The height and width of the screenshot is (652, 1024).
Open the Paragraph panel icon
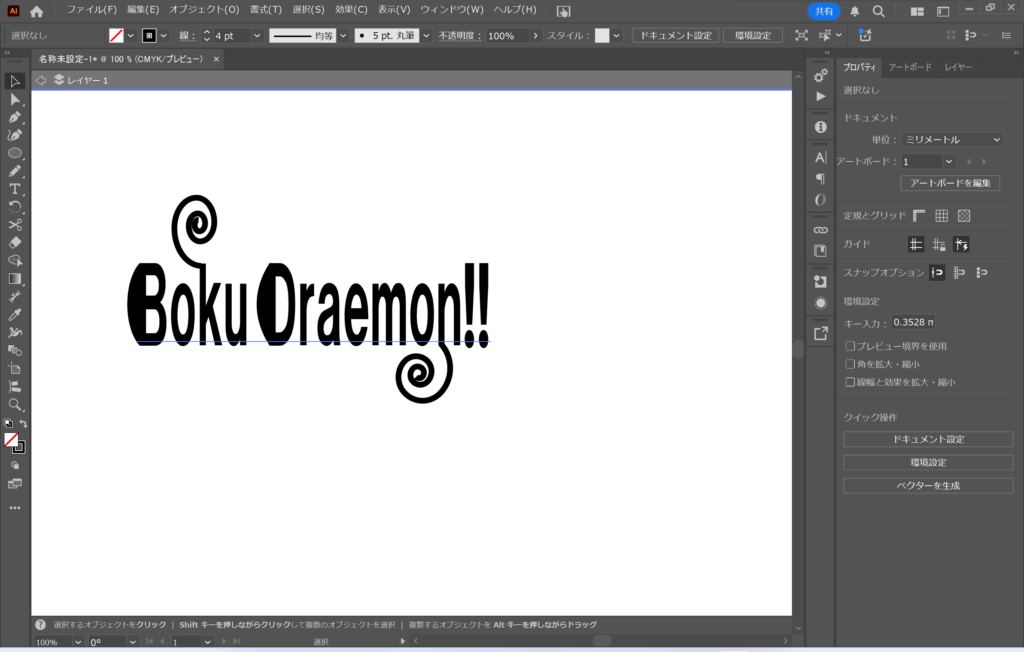coord(820,178)
